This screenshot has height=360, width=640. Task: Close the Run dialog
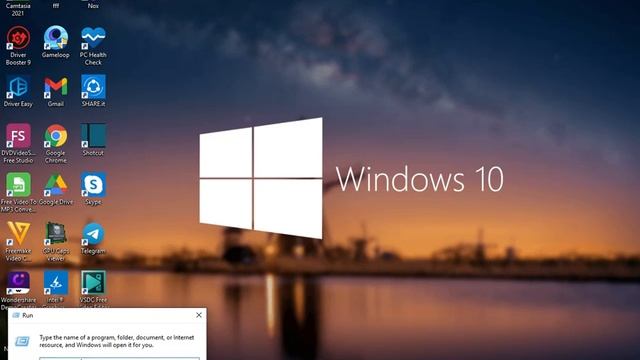tap(199, 315)
